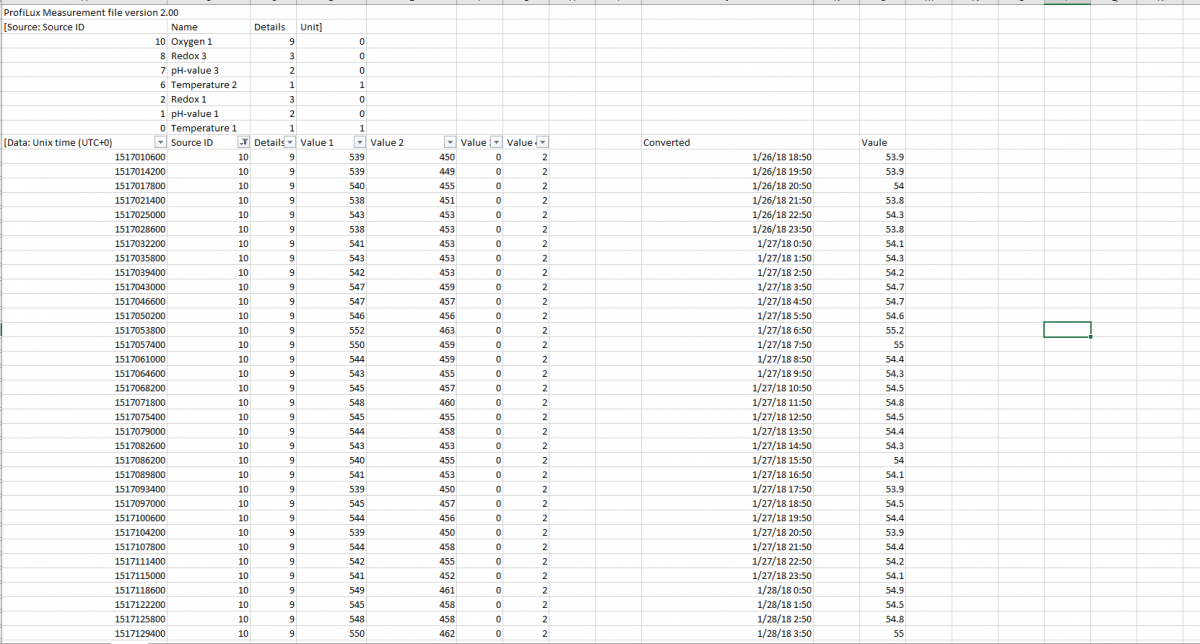Select the converted date 1/27/18 0:50
This screenshot has height=644, width=1200.
(x=727, y=244)
